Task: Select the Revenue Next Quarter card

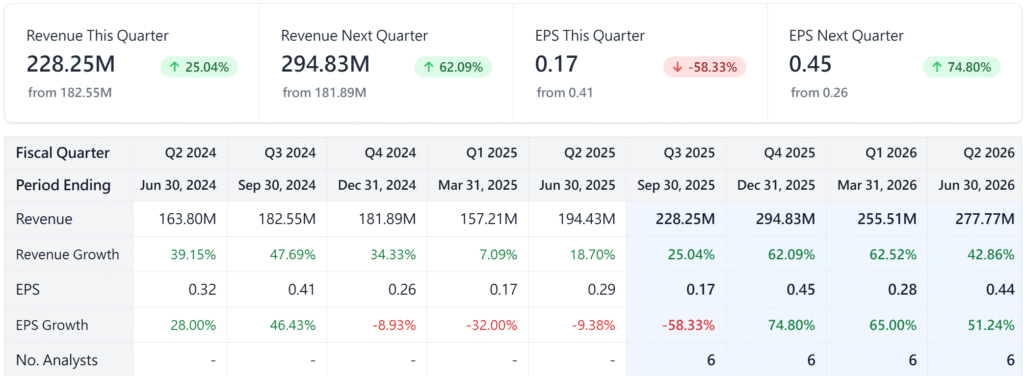Action: click(386, 63)
